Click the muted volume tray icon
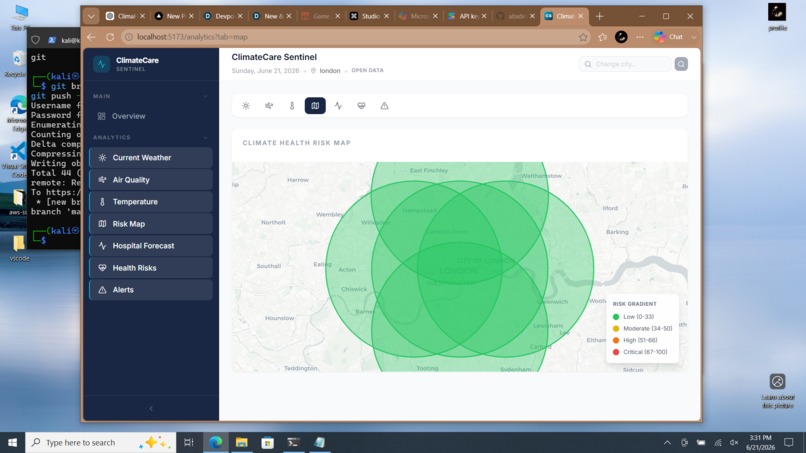This screenshot has height=453, width=806. (x=734, y=443)
